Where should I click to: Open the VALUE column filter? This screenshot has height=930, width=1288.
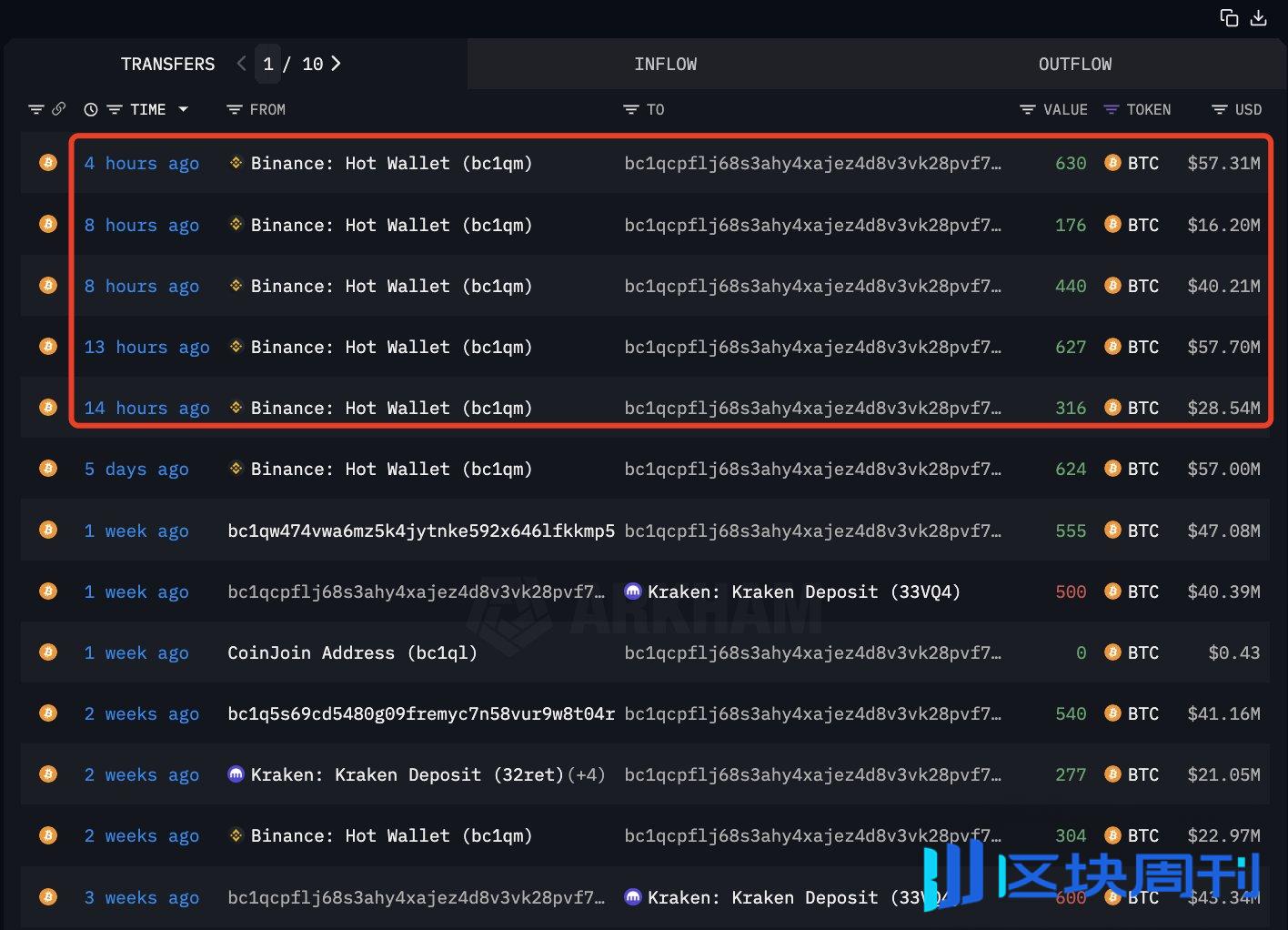1028,110
